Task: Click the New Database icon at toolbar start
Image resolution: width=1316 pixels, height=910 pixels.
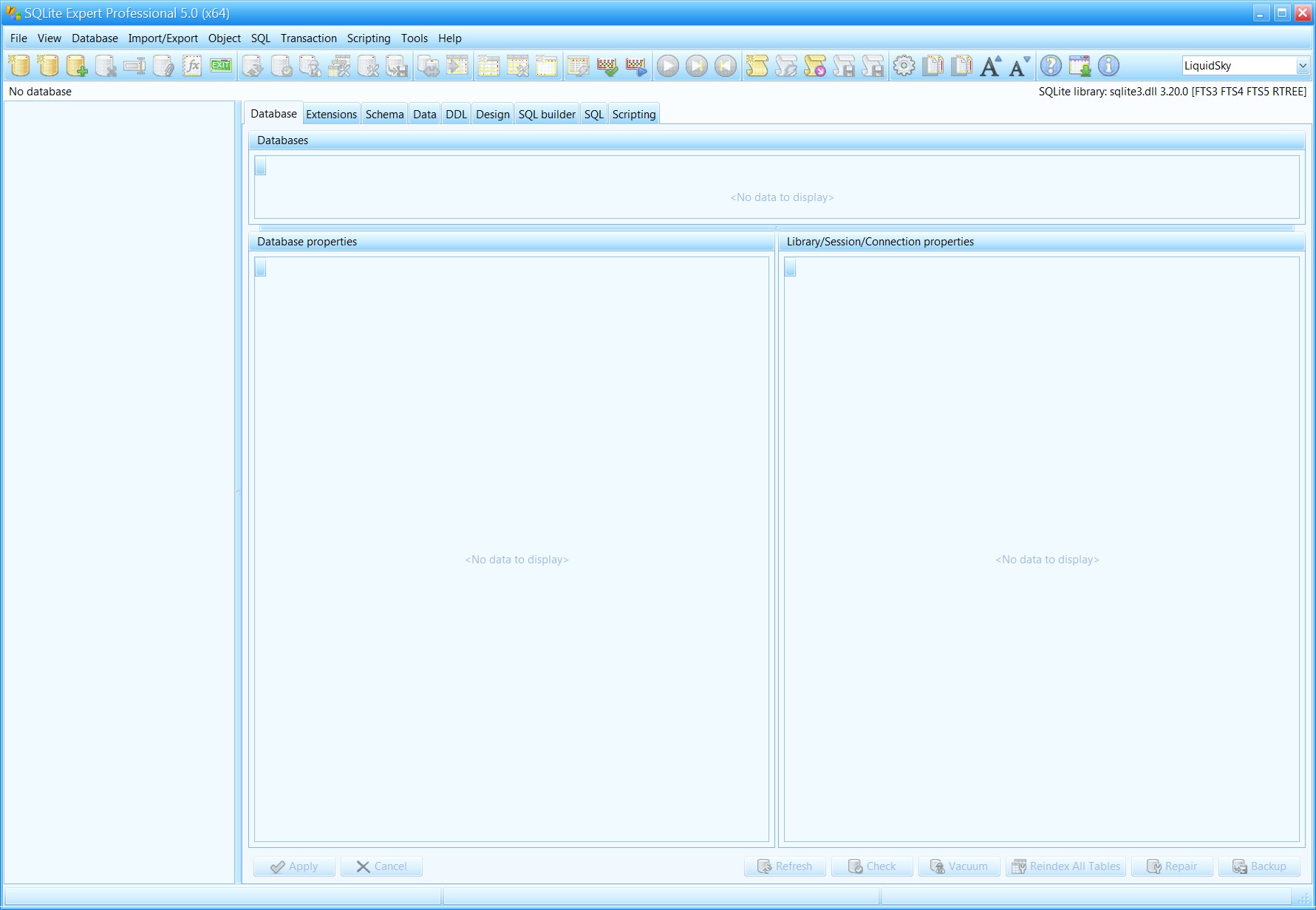Action: tap(19, 66)
